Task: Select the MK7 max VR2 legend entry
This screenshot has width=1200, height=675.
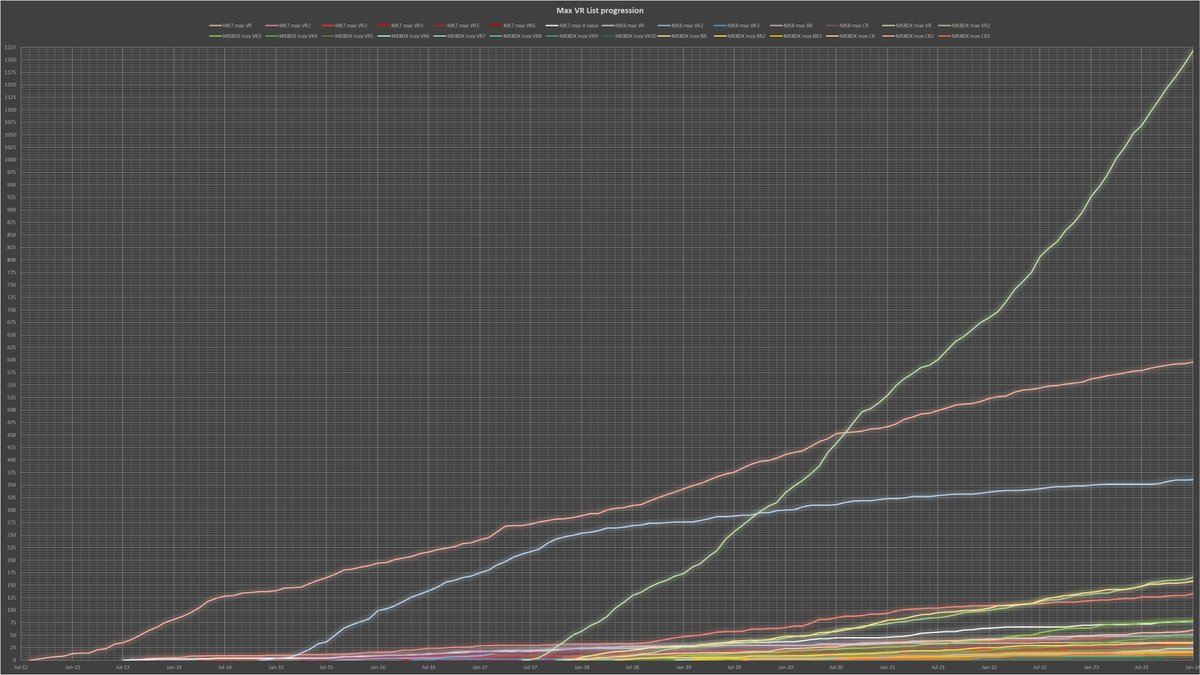Action: (288, 25)
